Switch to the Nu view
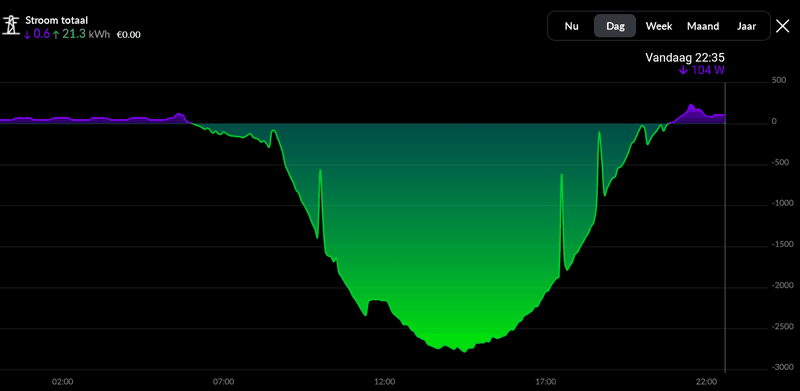This screenshot has width=800, height=391. (571, 26)
